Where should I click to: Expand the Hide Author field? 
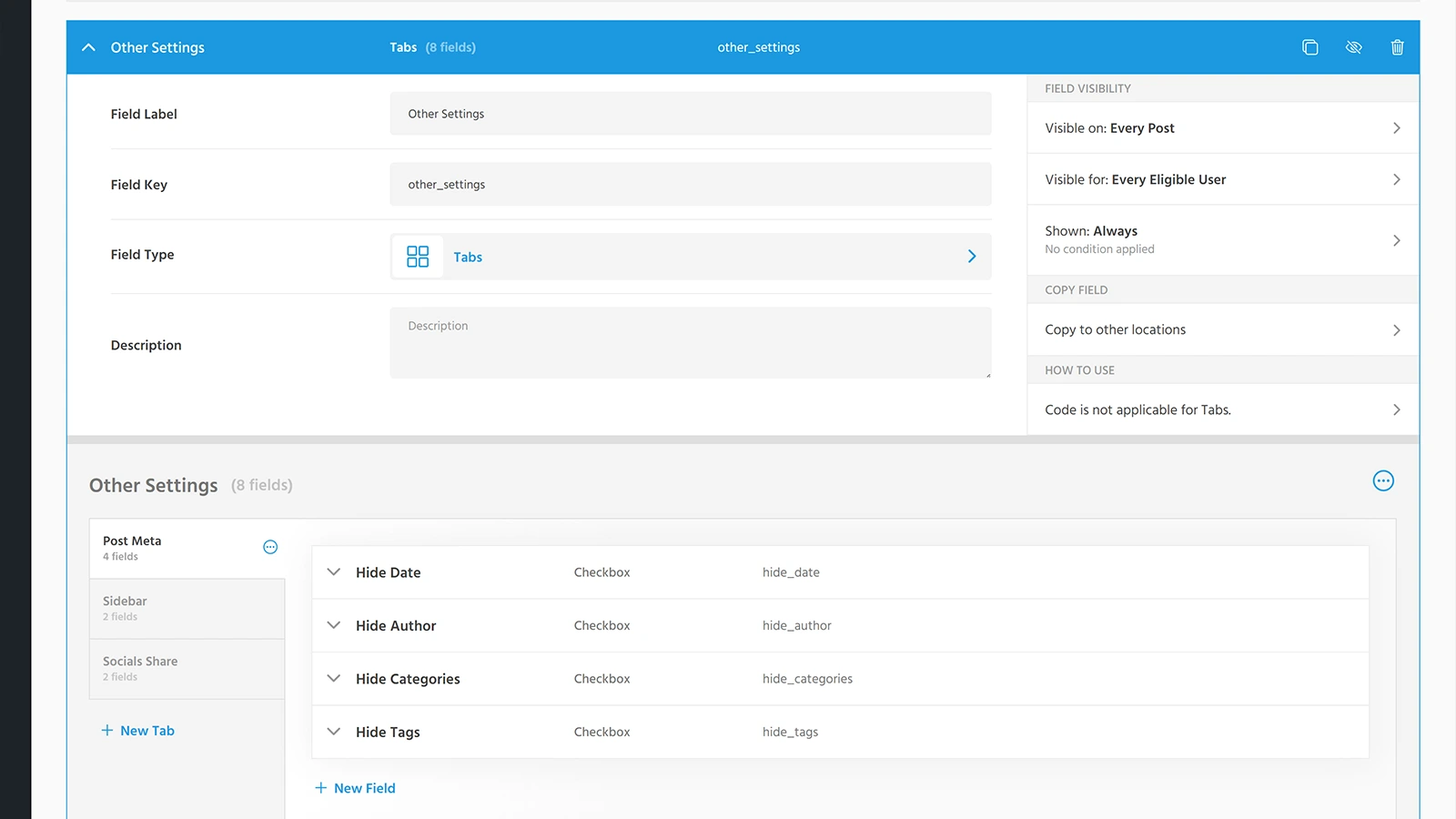(x=333, y=625)
